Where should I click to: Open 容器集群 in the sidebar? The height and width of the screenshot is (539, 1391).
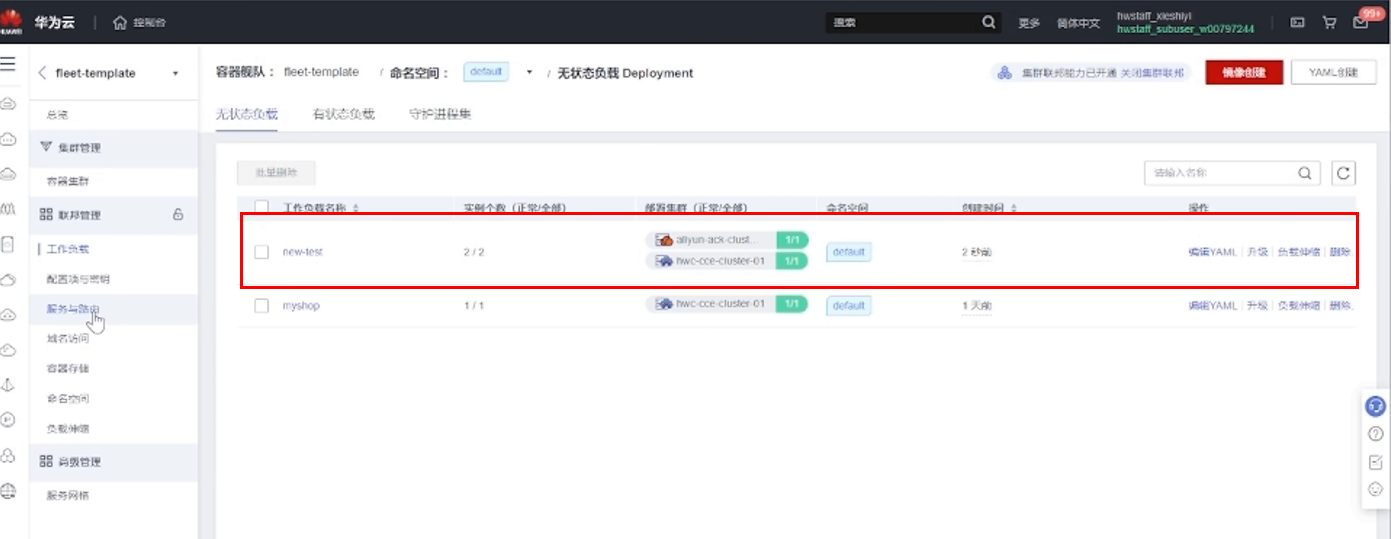[x=68, y=182]
